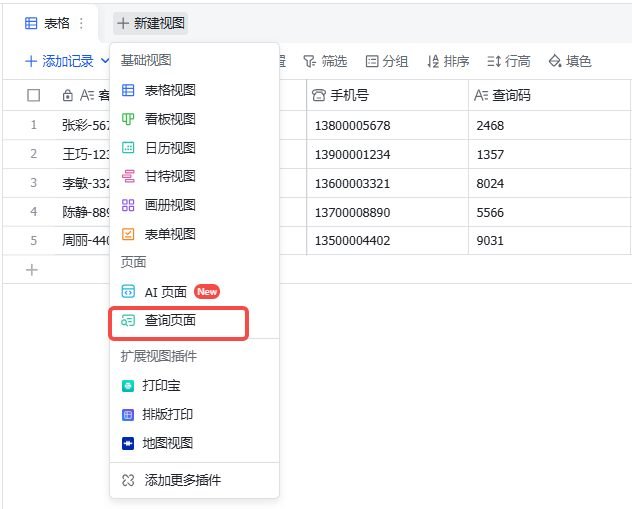Click the plus to add a new row
632x509 pixels.
coord(32,270)
